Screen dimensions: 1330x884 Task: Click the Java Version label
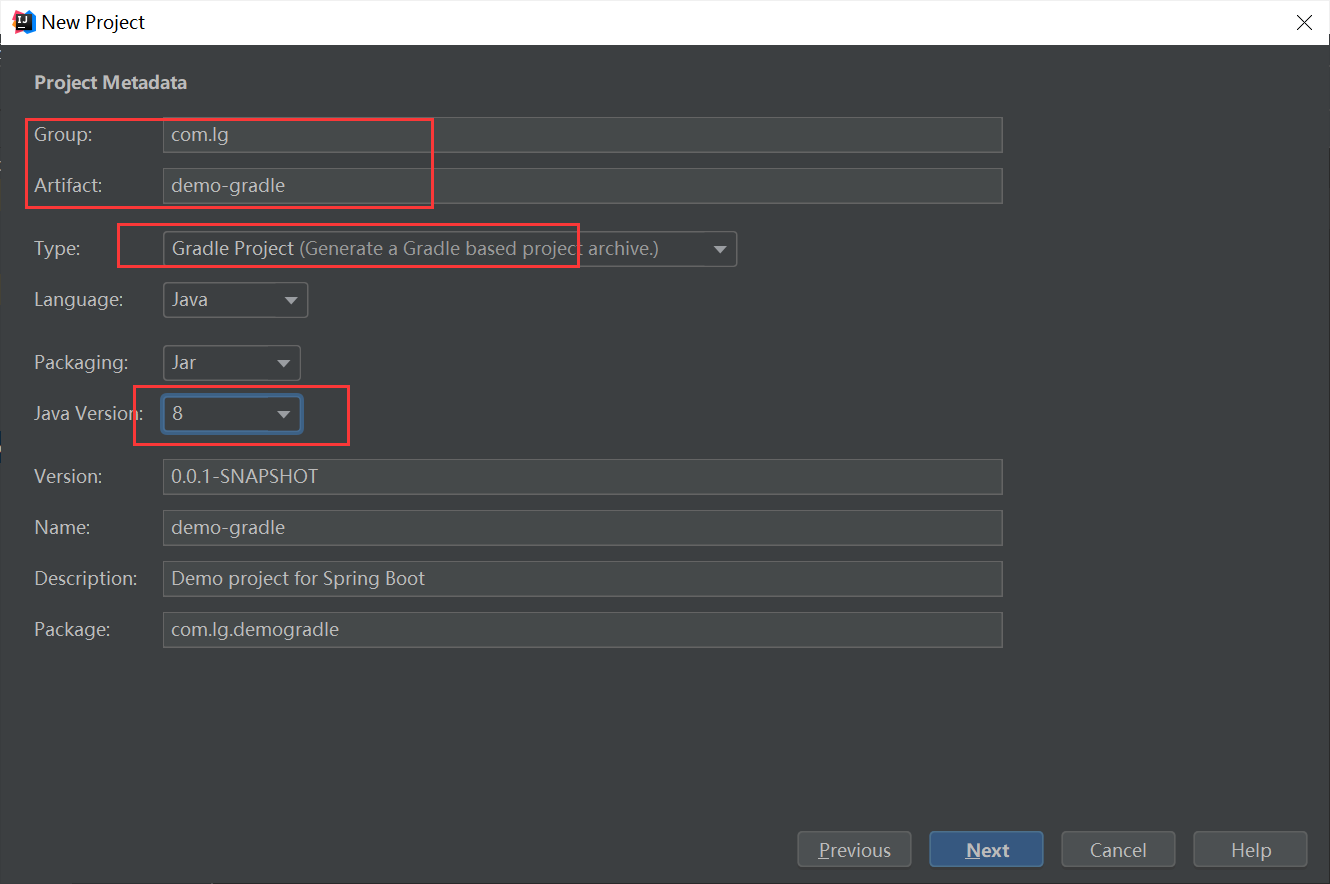tap(88, 414)
